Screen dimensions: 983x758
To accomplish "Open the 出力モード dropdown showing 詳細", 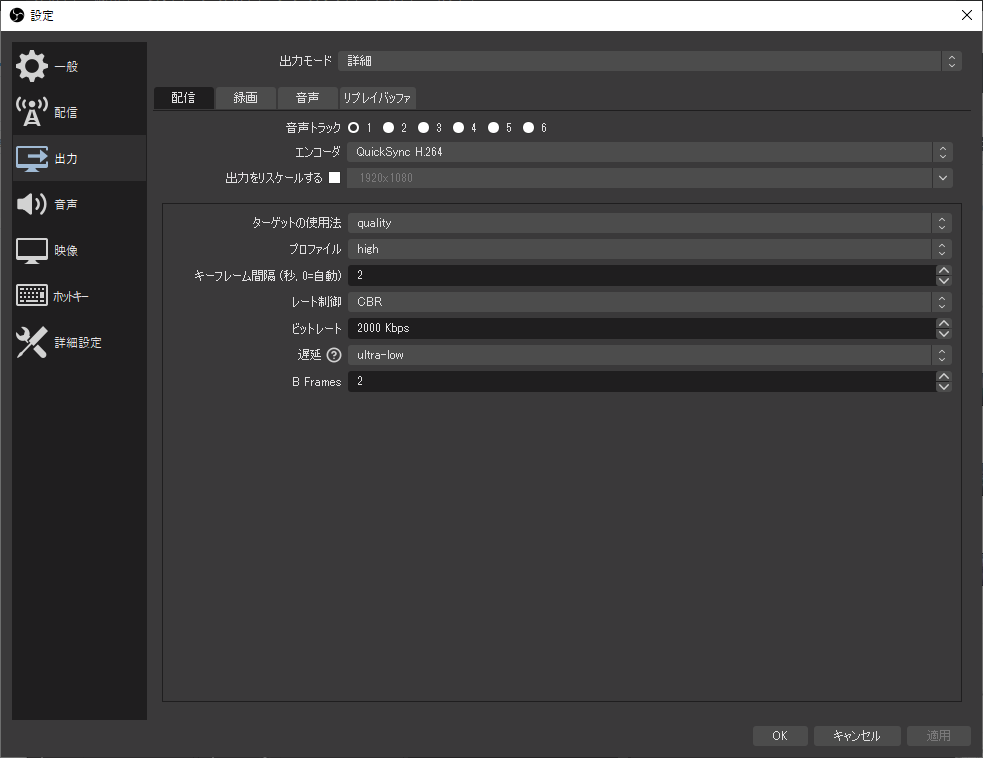I will (649, 61).
